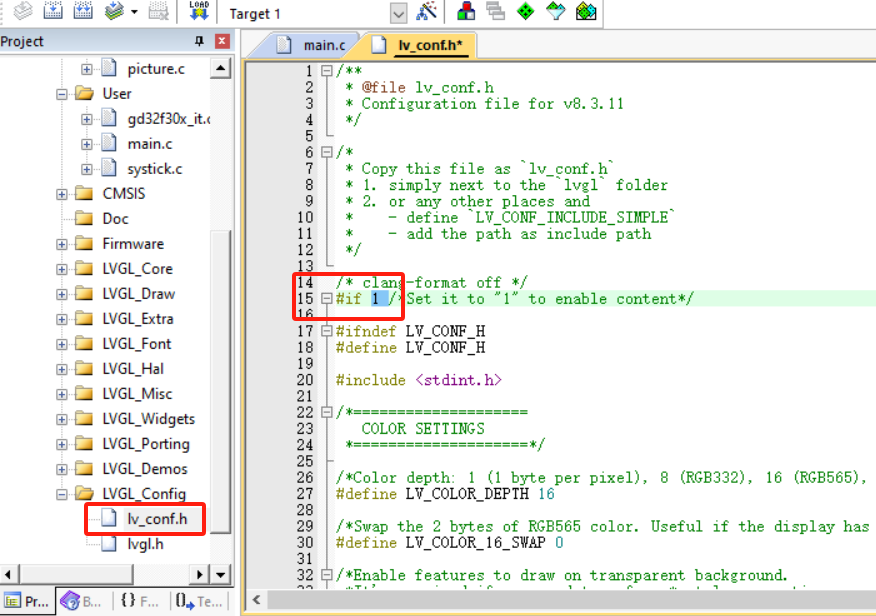Click the editor horizontal scroll-left arrow
Image resolution: width=876 pixels, height=616 pixels.
pos(256,600)
